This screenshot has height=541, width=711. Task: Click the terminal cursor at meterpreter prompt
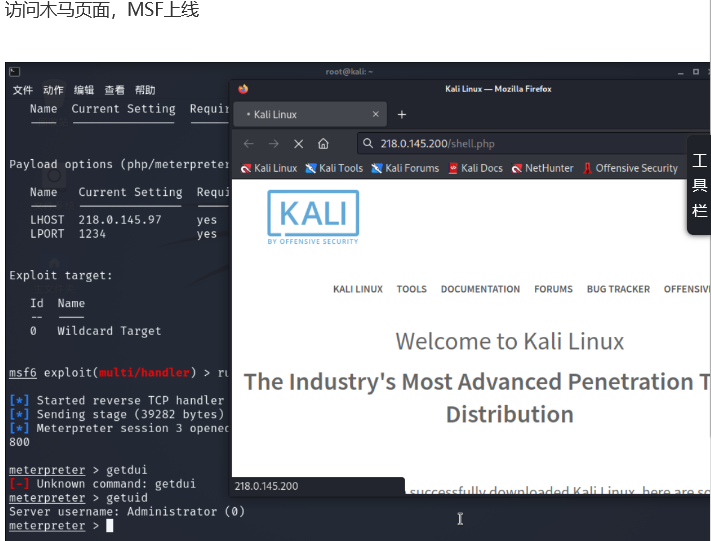point(110,526)
